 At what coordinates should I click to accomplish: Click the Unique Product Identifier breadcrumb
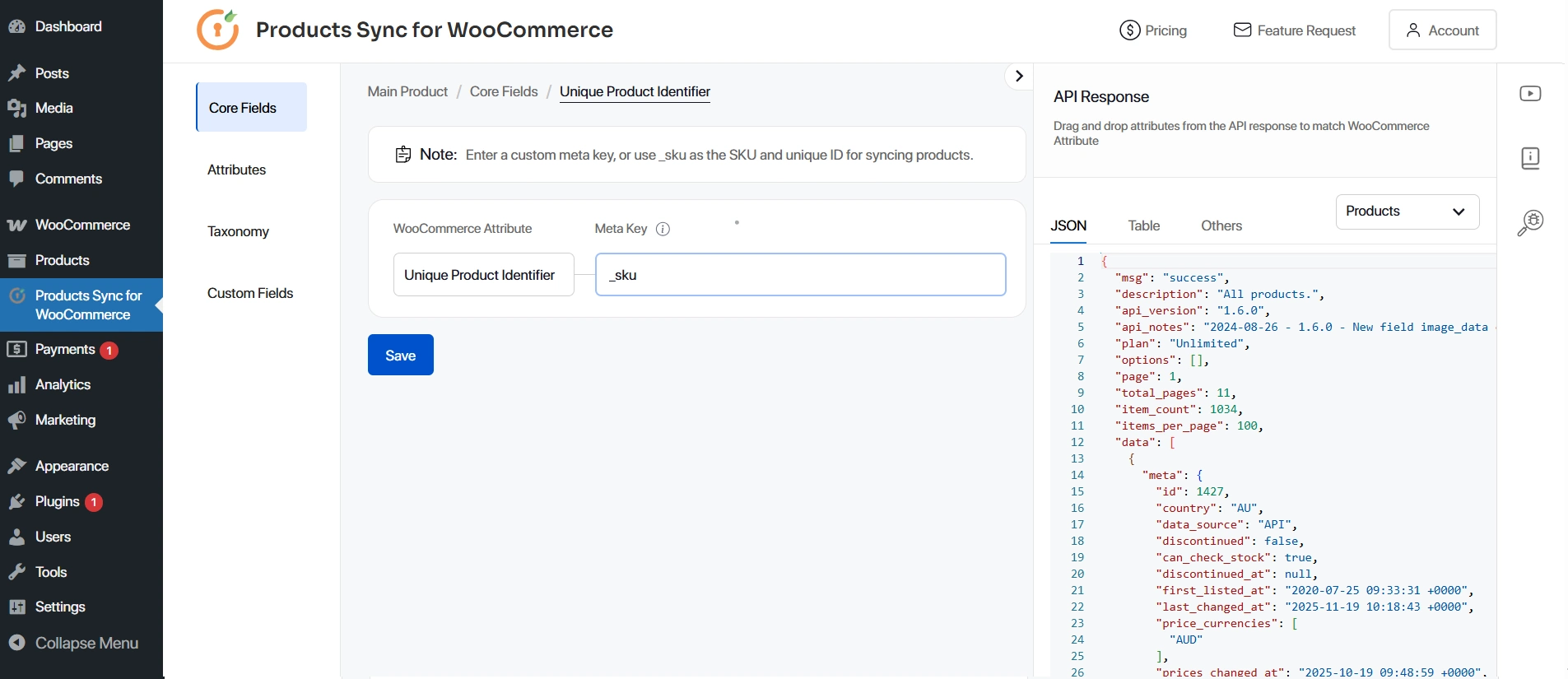(635, 91)
